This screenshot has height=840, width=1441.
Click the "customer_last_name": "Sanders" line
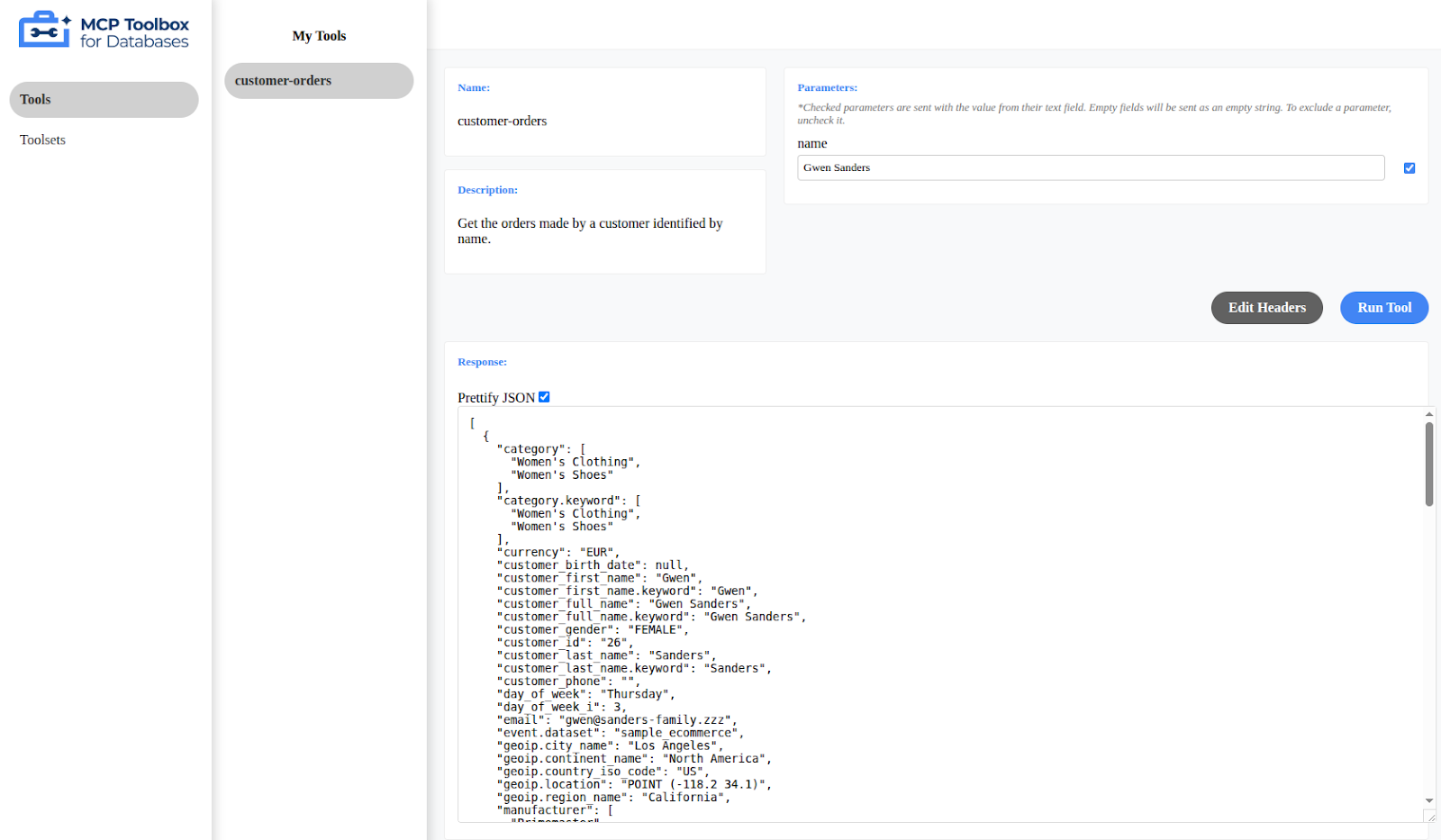pyautogui.click(x=607, y=655)
